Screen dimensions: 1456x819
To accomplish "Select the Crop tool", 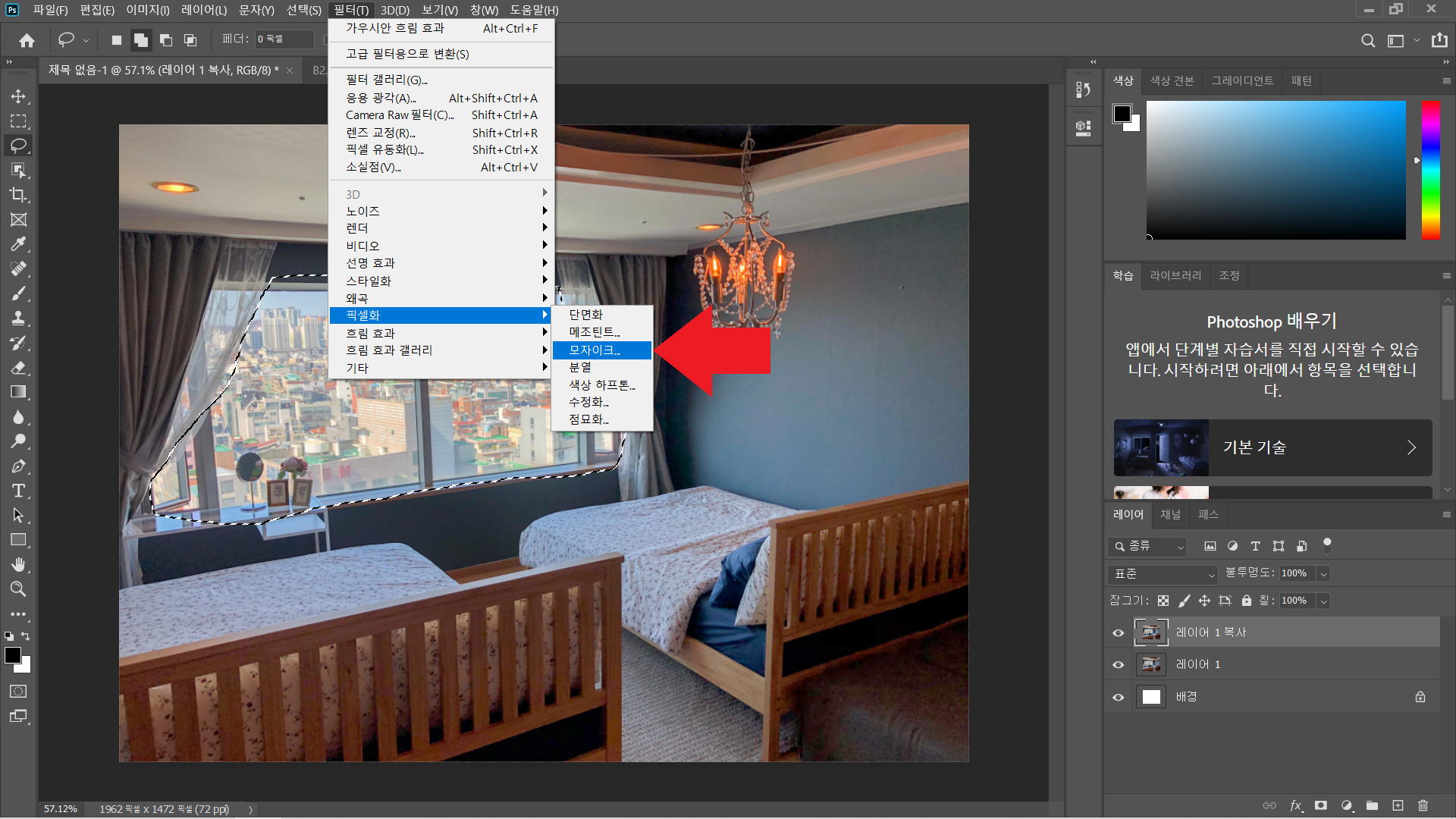I will point(18,195).
